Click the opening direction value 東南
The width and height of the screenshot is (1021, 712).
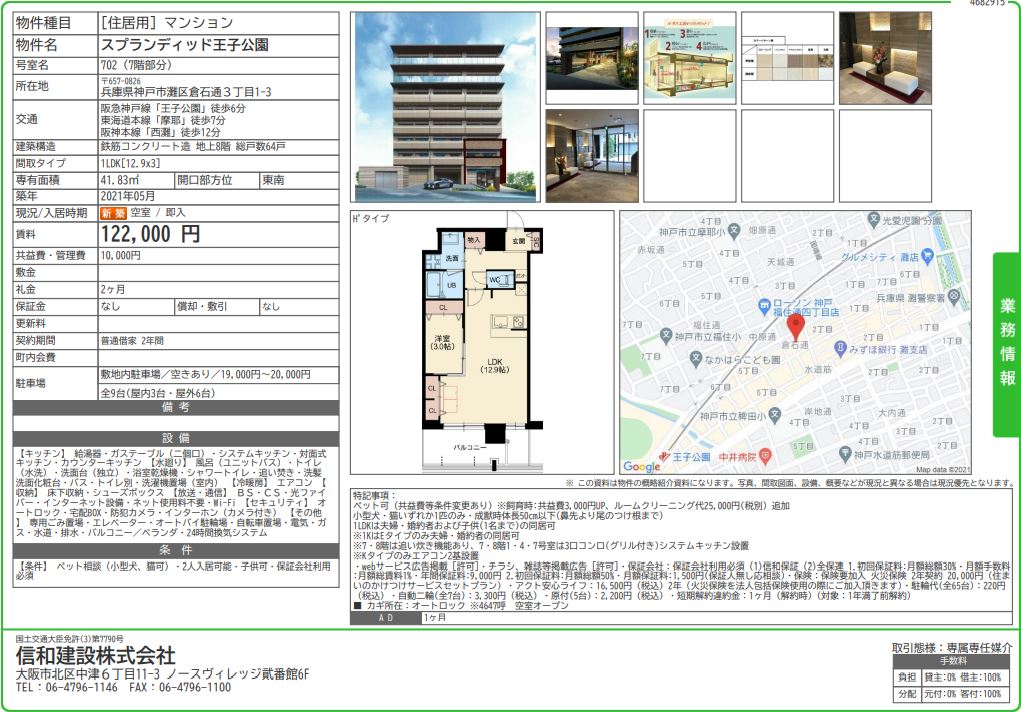273,180
